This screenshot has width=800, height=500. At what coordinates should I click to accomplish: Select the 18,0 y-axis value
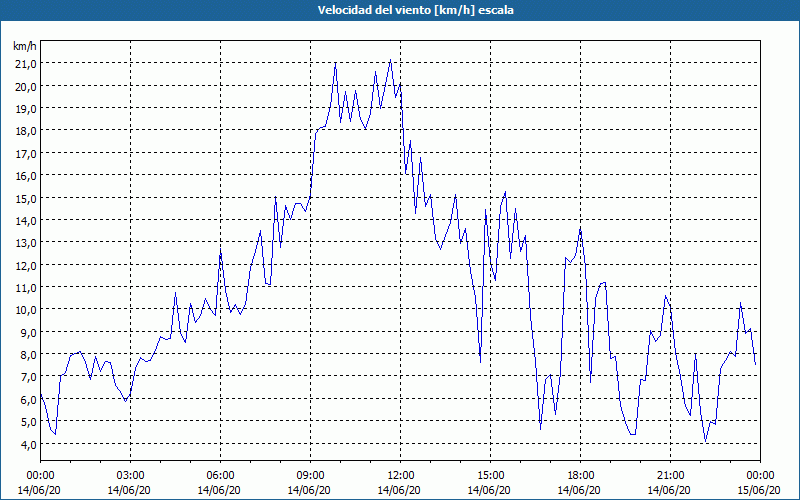pyautogui.click(x=26, y=131)
